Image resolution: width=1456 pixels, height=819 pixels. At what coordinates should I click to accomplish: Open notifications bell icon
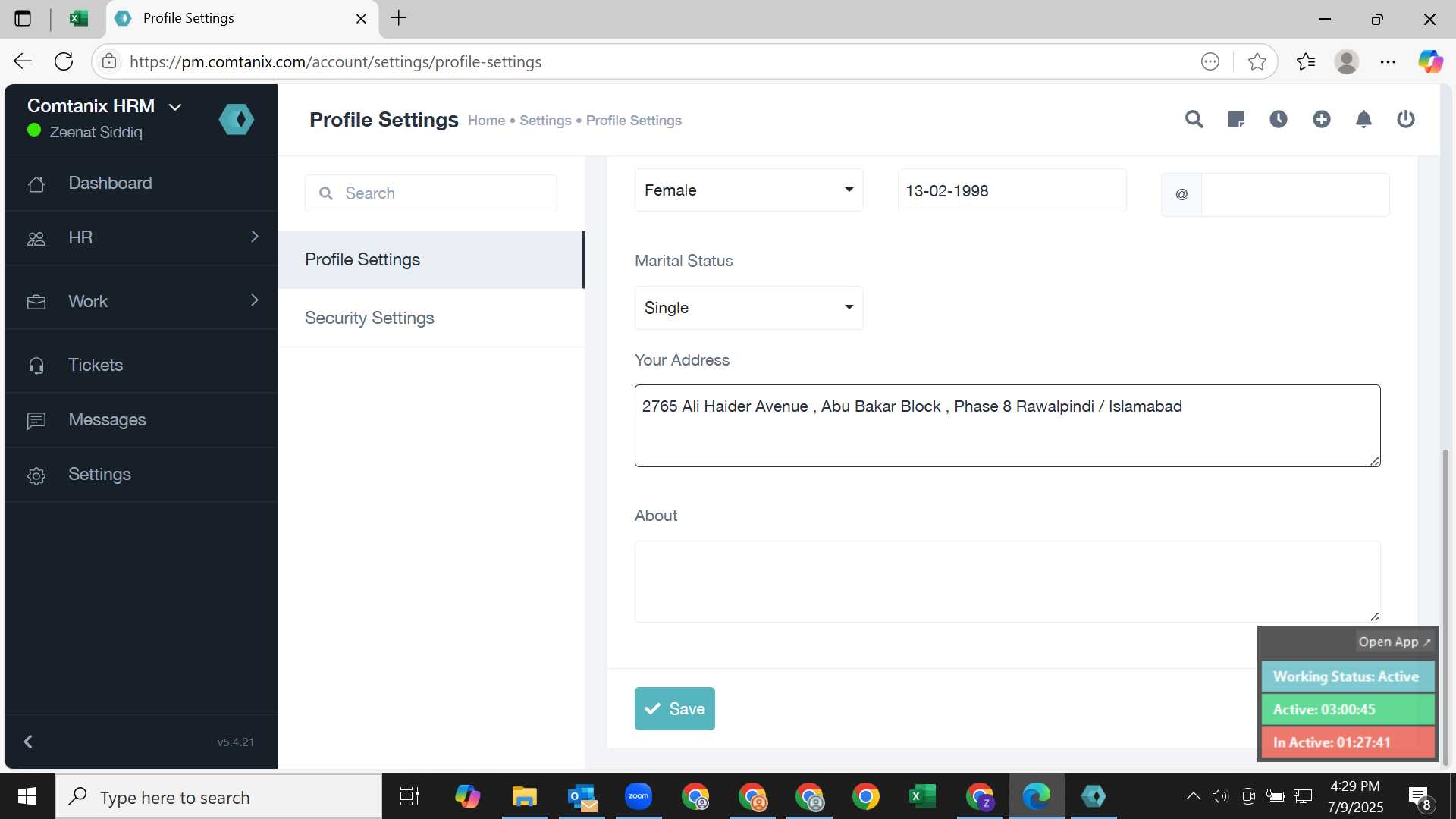point(1363,119)
